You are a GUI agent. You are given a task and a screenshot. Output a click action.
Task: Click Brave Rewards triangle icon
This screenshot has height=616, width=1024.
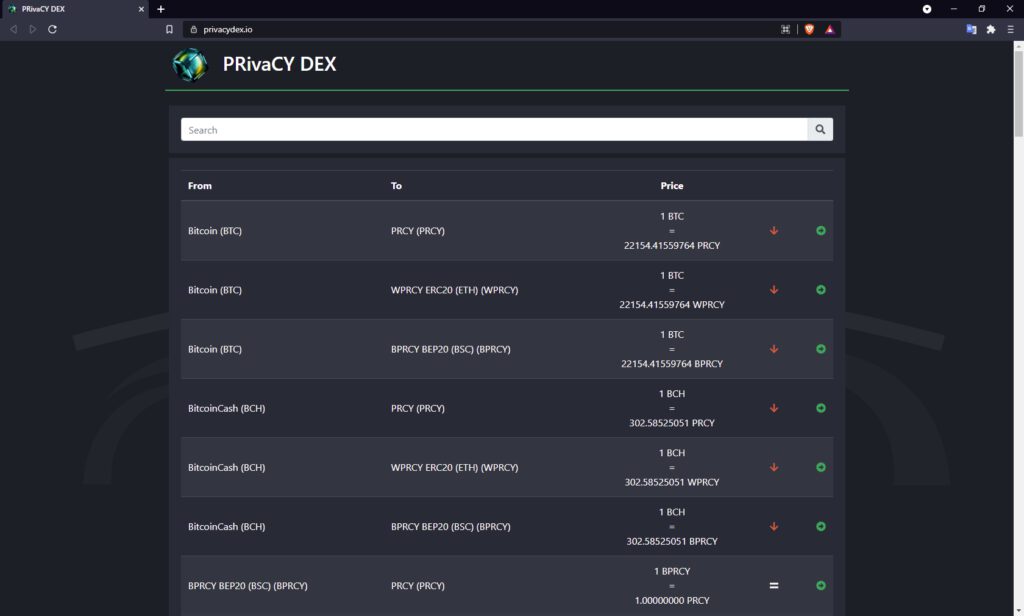830,29
